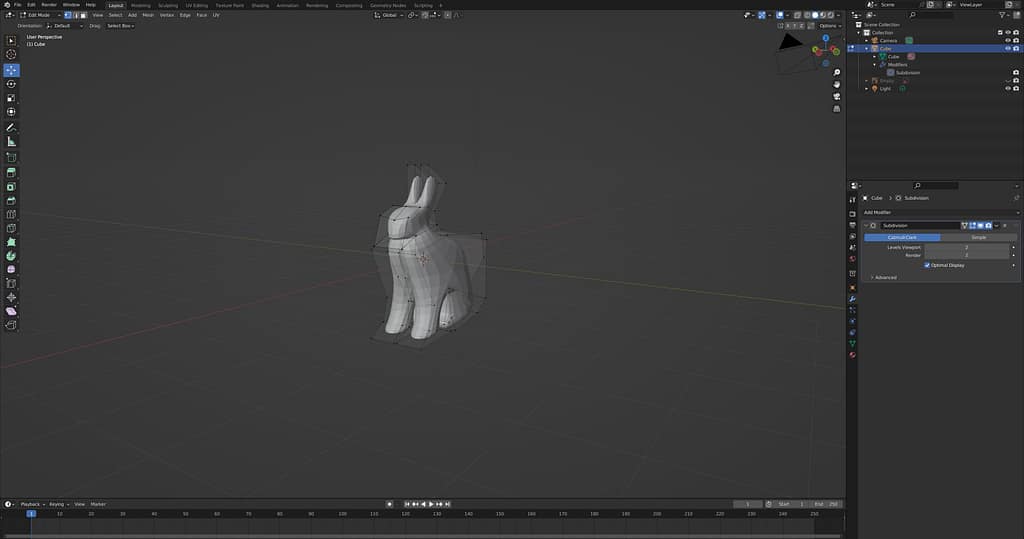Open the Modifiers wrench properties tab
This screenshot has height=539, width=1024.
[x=852, y=299]
